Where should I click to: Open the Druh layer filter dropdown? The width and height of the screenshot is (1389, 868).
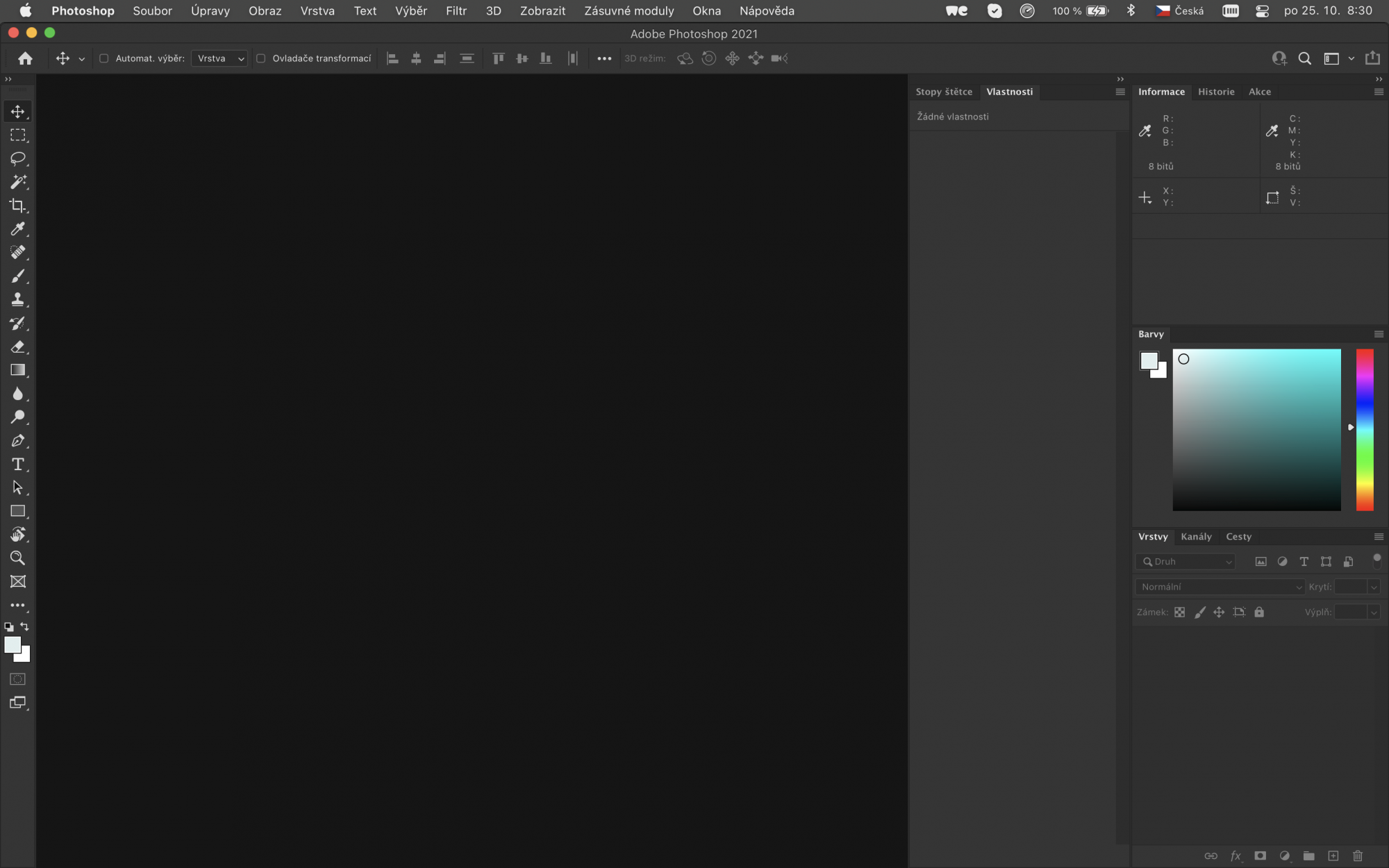tap(1186, 562)
